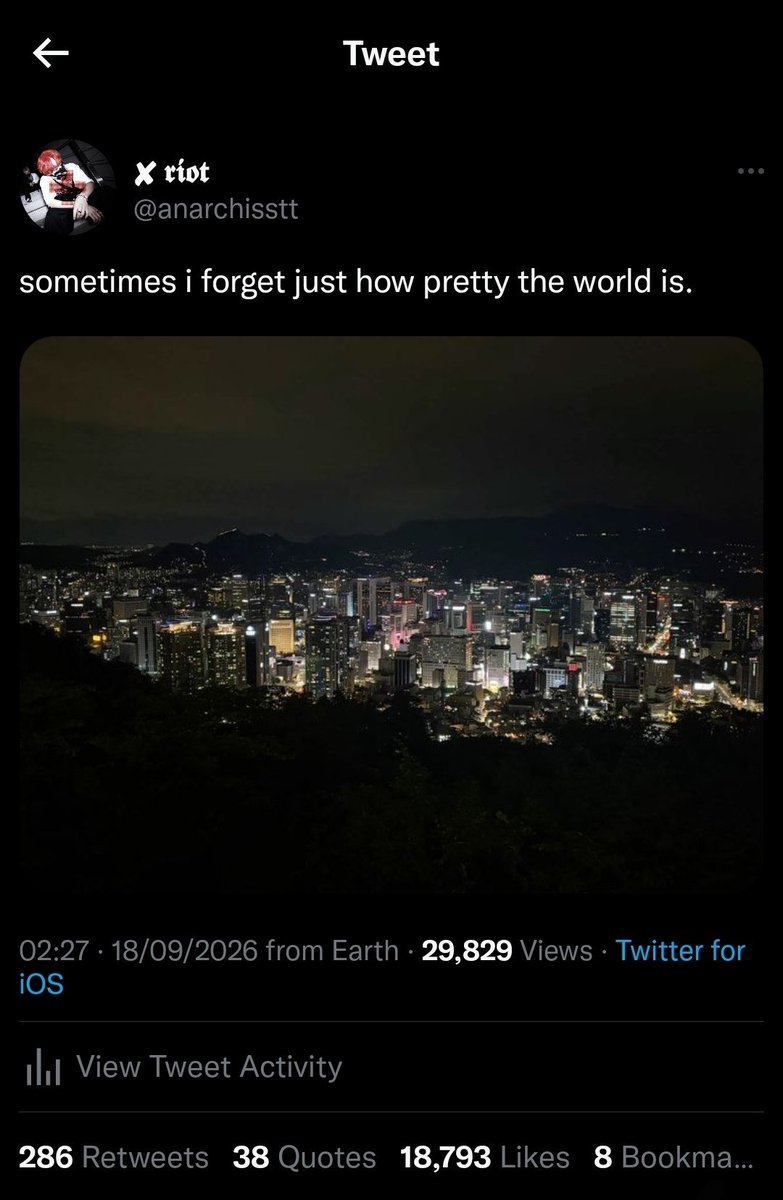This screenshot has width=783, height=1200.
Task: Open the Twitter for iOS link
Action: [383, 967]
